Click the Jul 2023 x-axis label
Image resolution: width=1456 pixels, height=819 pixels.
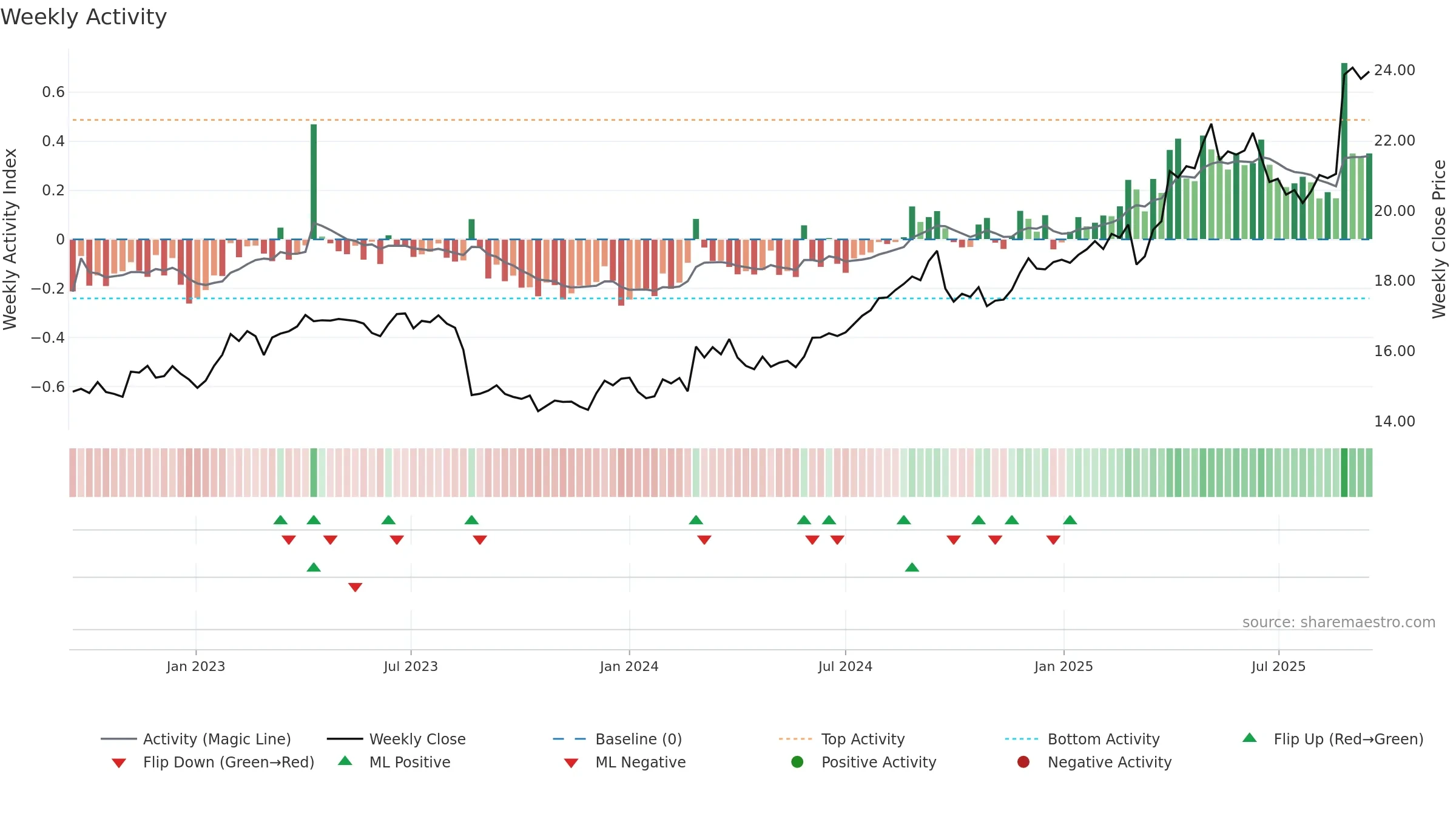pos(411,666)
